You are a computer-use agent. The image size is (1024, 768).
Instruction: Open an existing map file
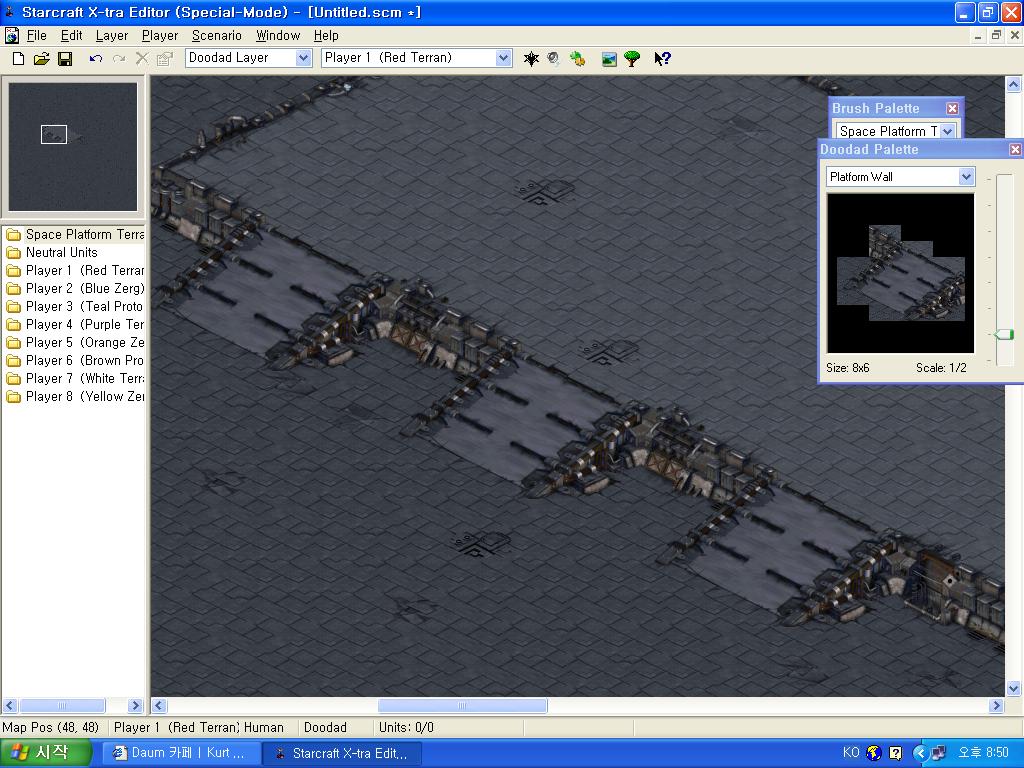tap(41, 59)
